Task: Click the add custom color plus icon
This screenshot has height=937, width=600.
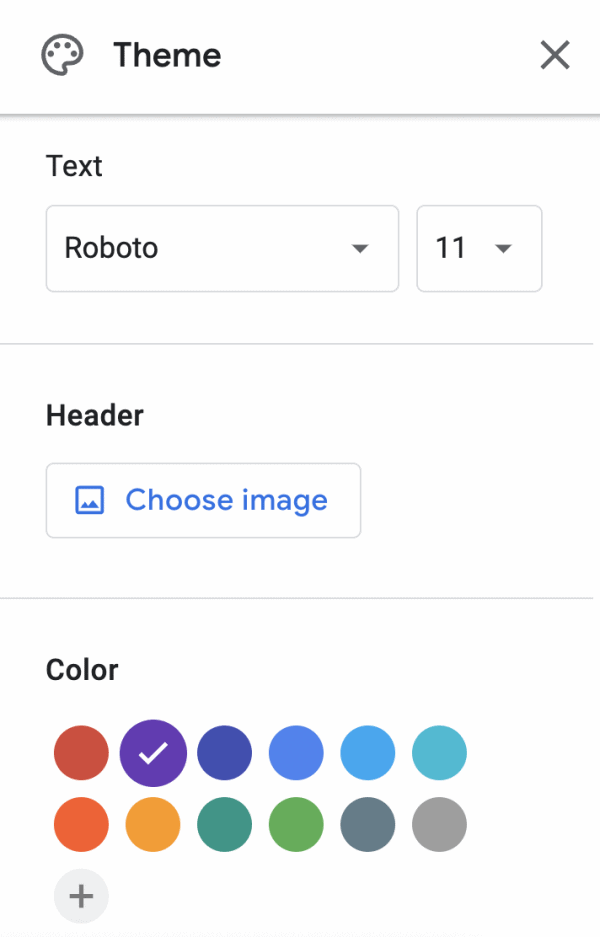Action: coord(81,896)
